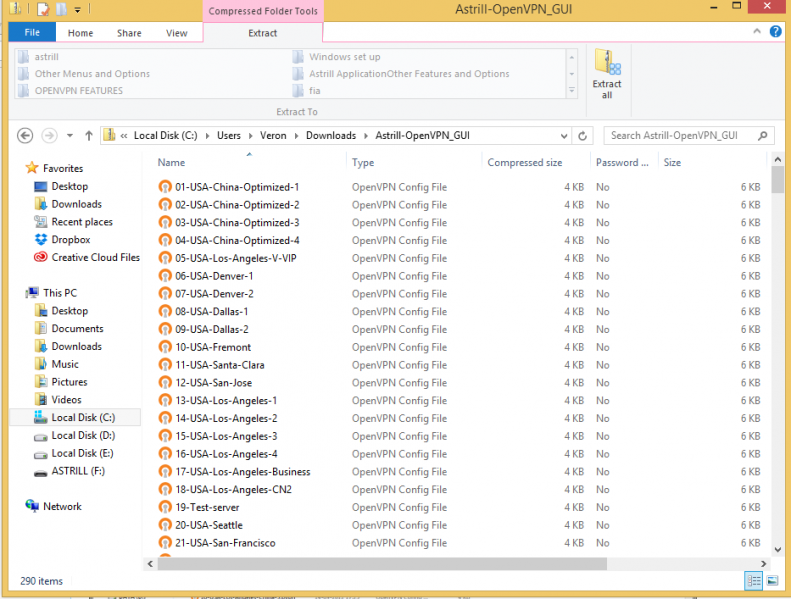791x599 pixels.
Task: Select file 21-USA-San-Francisco
Action: point(225,543)
